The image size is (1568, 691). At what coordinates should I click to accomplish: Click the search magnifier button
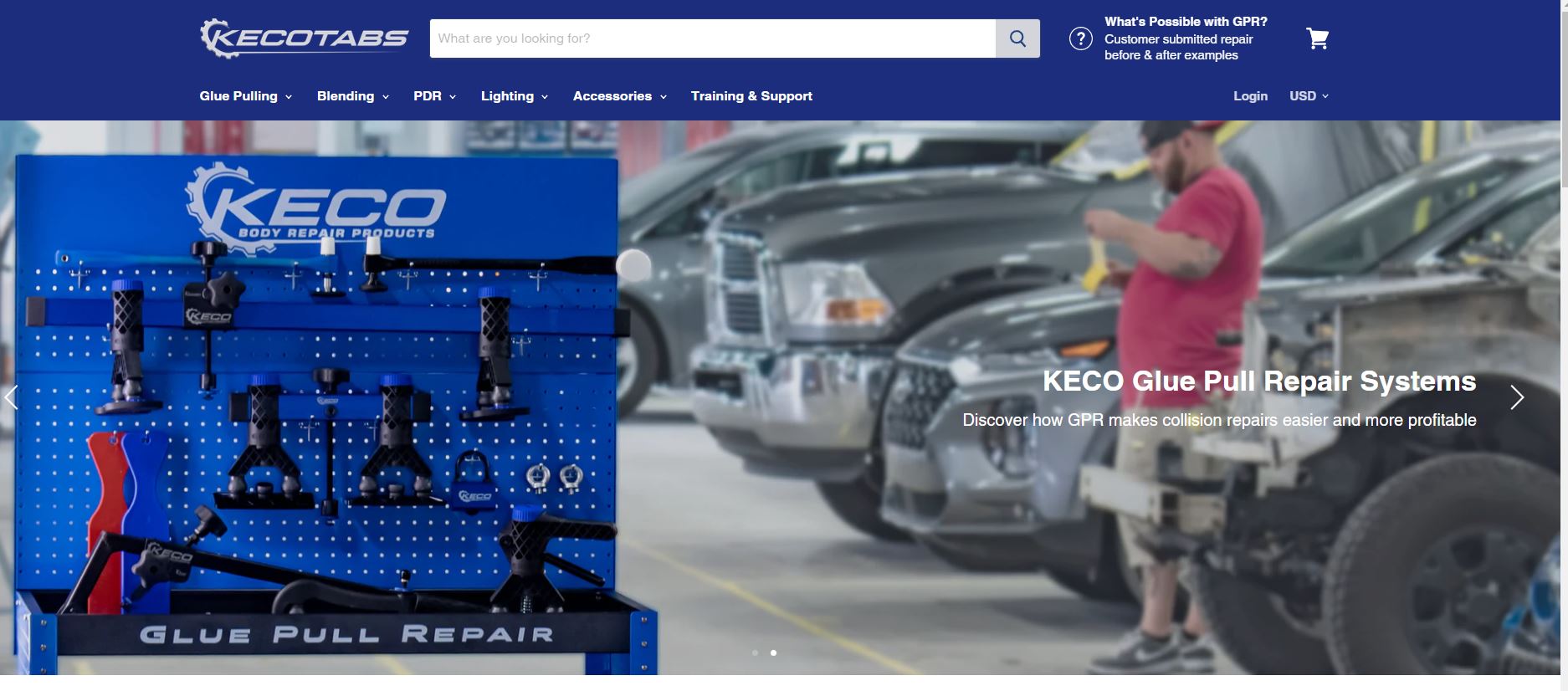(1017, 38)
